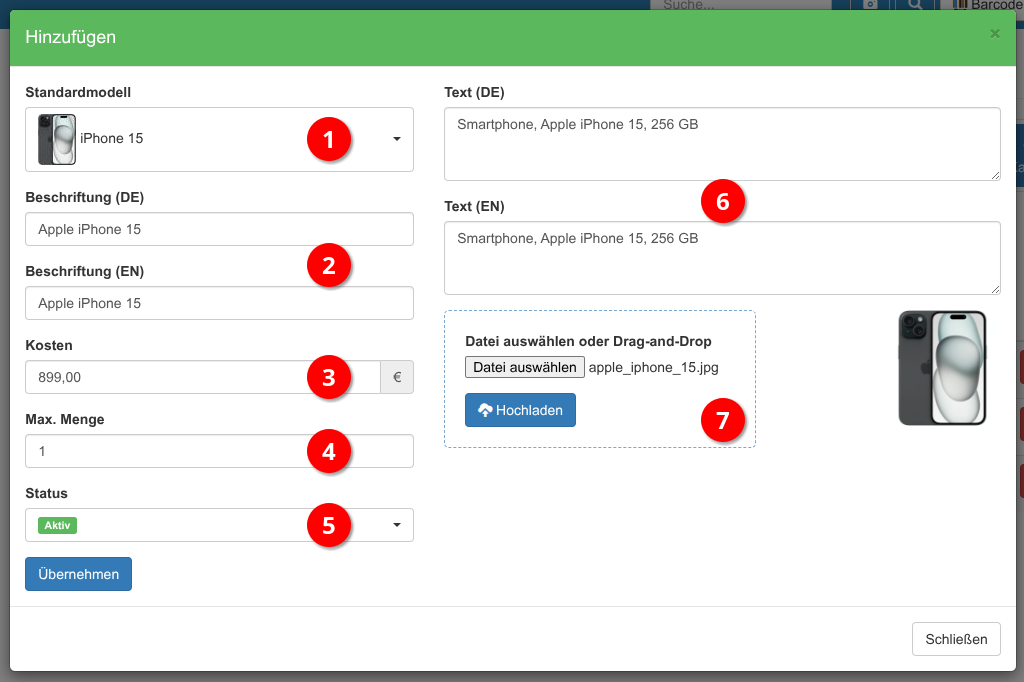Viewport: 1024px width, 682px height.
Task: Click the resize handle of Text (EN)
Action: click(x=995, y=289)
